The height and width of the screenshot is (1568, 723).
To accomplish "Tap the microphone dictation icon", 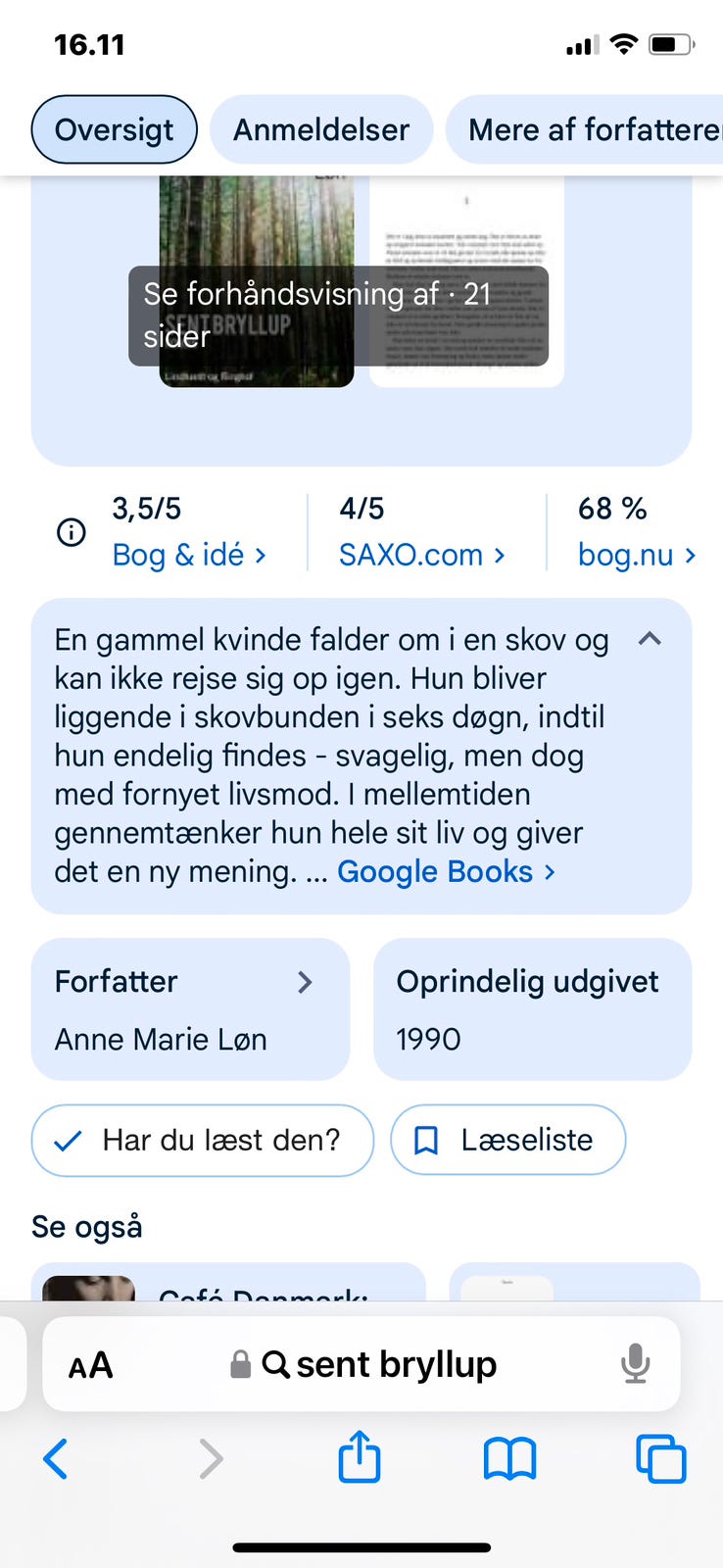I will pyautogui.click(x=635, y=1363).
